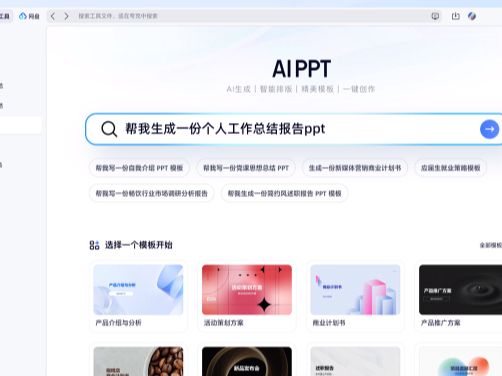The height and width of the screenshot is (376, 502).
Task: Choose the 应届生就业策略模板 suggestion chip
Action: click(450, 168)
